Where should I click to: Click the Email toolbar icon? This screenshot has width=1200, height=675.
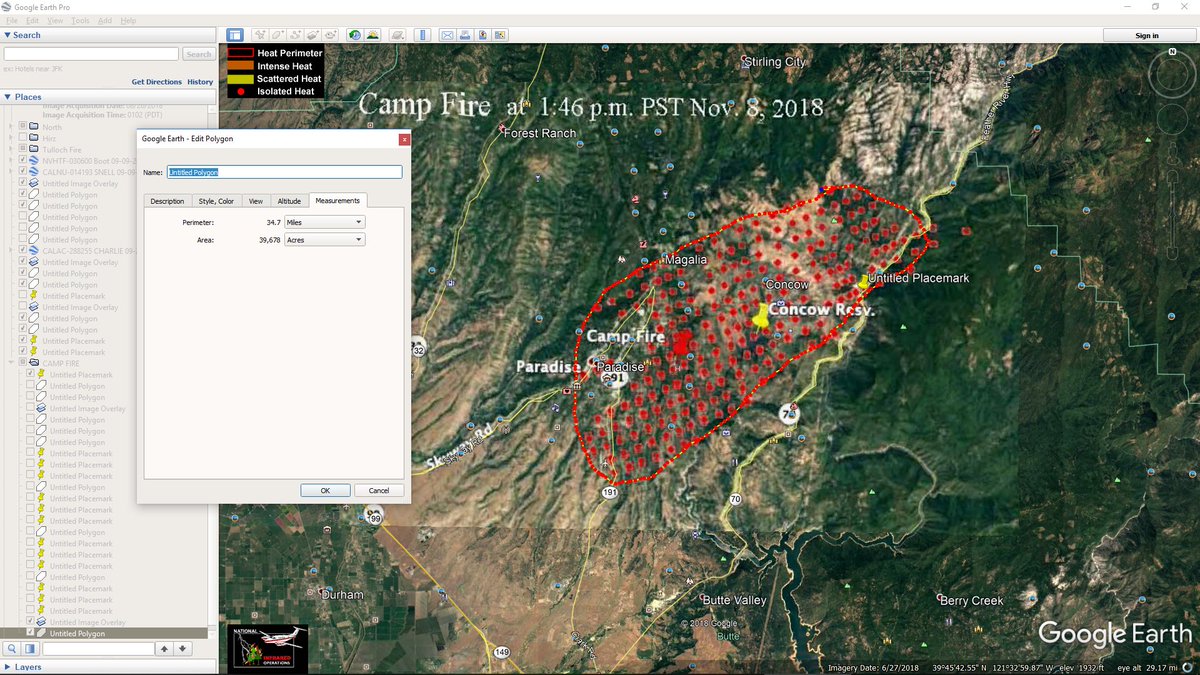coord(448,35)
